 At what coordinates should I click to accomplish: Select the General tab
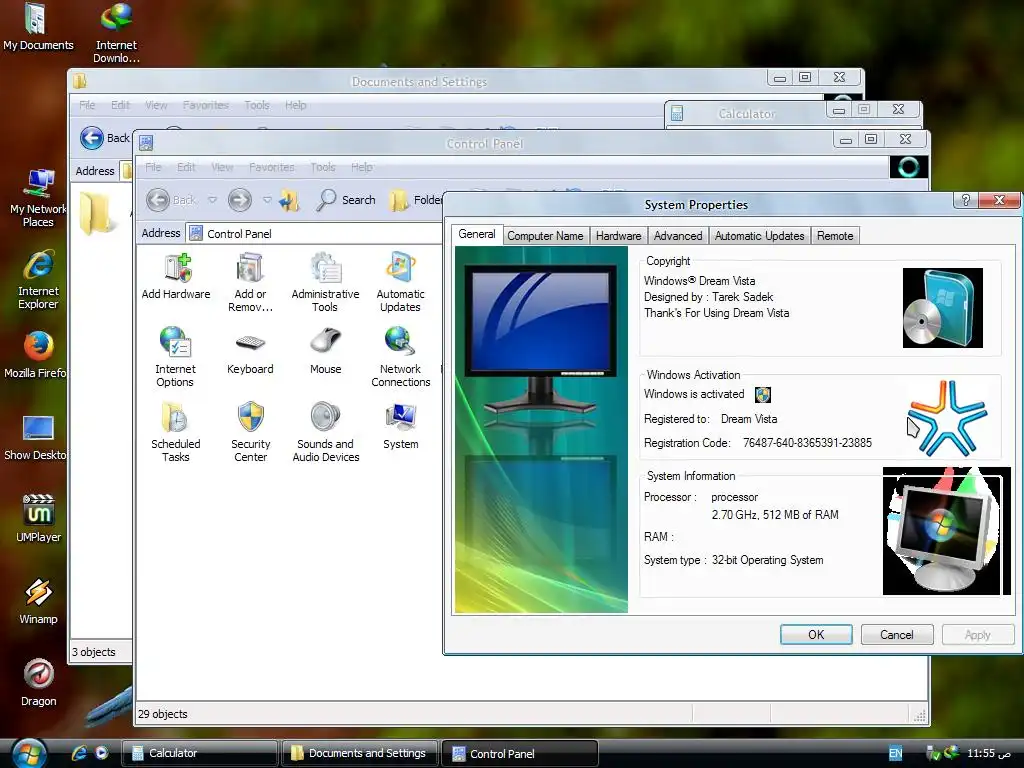pos(477,234)
